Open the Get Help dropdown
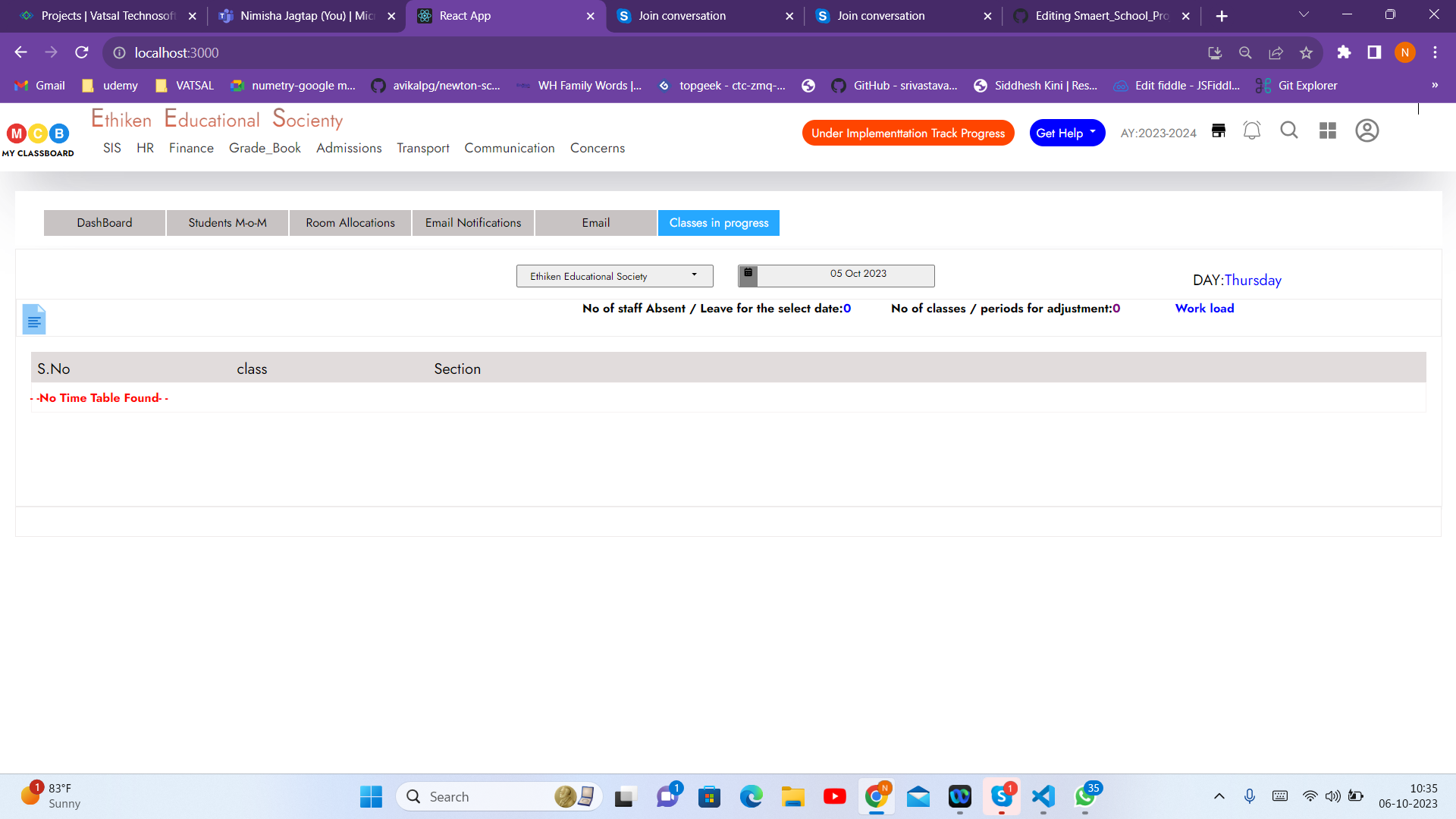The image size is (1456, 819). click(1066, 133)
